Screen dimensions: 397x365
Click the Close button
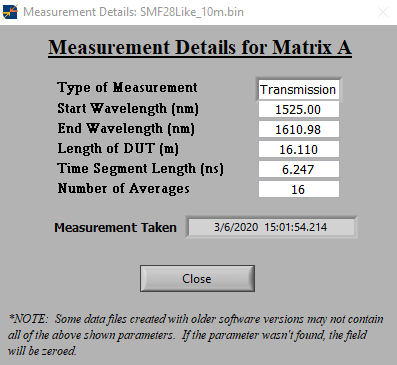coord(197,278)
